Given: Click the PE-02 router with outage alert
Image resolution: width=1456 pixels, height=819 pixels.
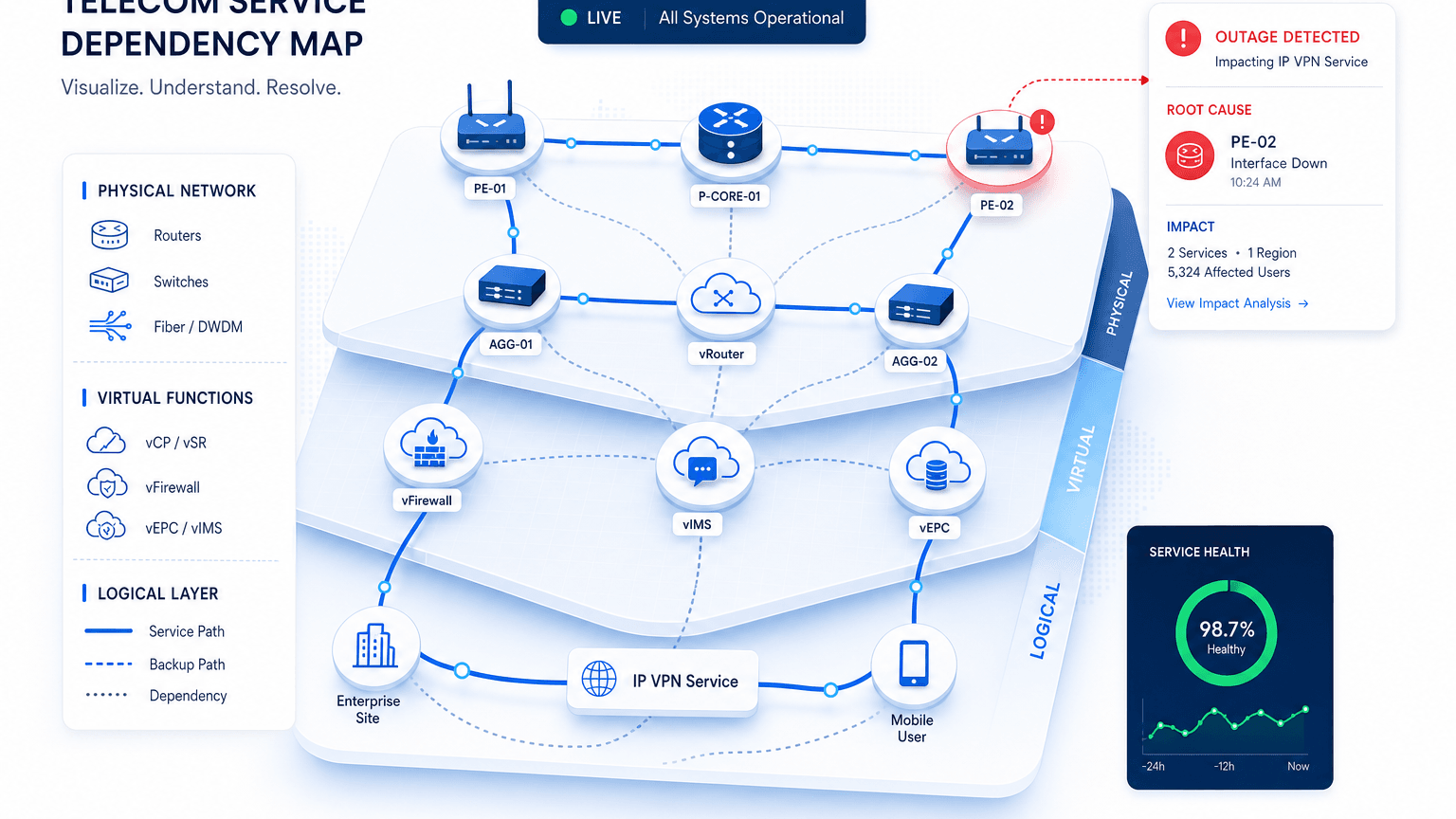Looking at the screenshot, I should [998, 146].
